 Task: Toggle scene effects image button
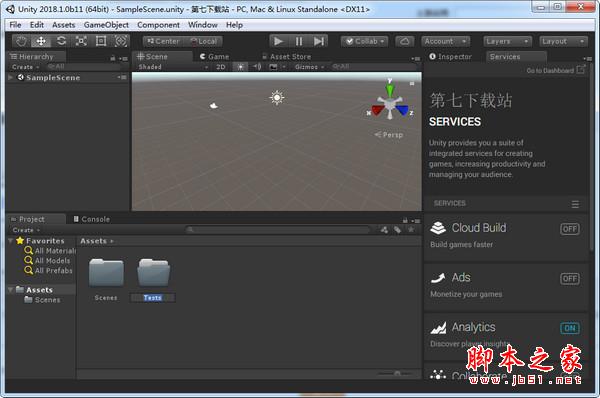pyautogui.click(x=273, y=67)
